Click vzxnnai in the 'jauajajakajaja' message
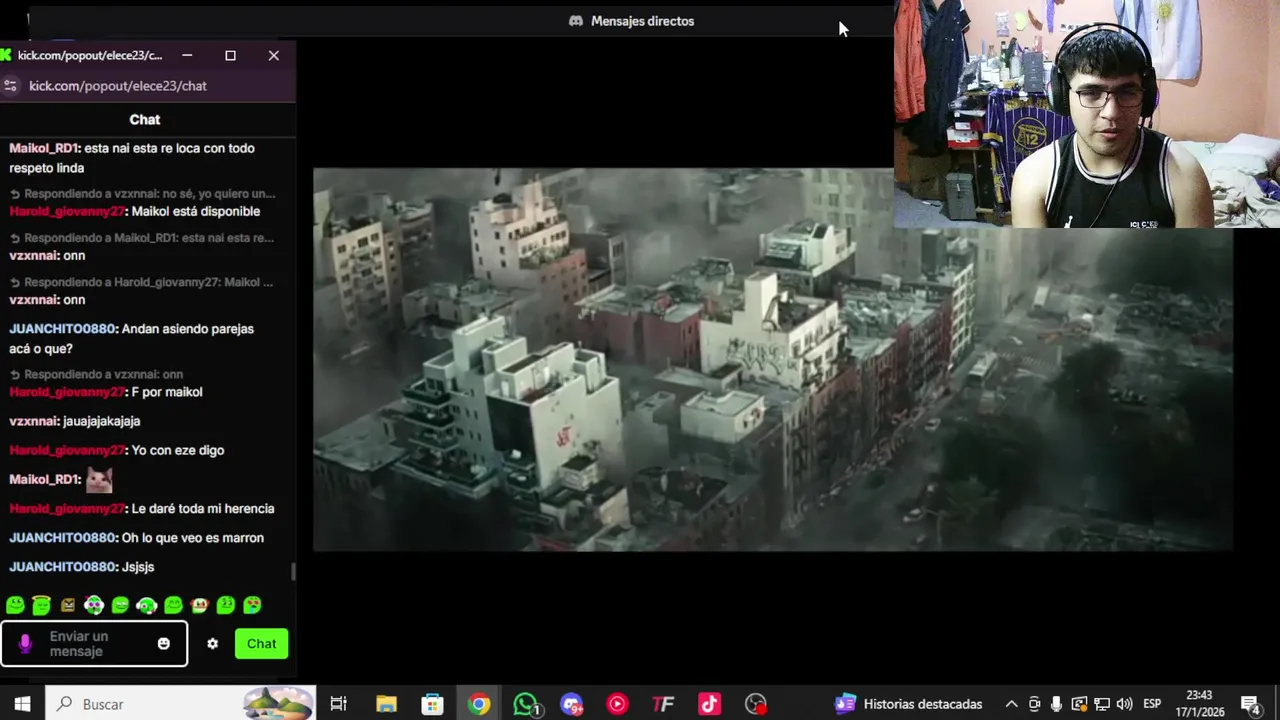Image resolution: width=1280 pixels, height=720 pixels. point(34,422)
